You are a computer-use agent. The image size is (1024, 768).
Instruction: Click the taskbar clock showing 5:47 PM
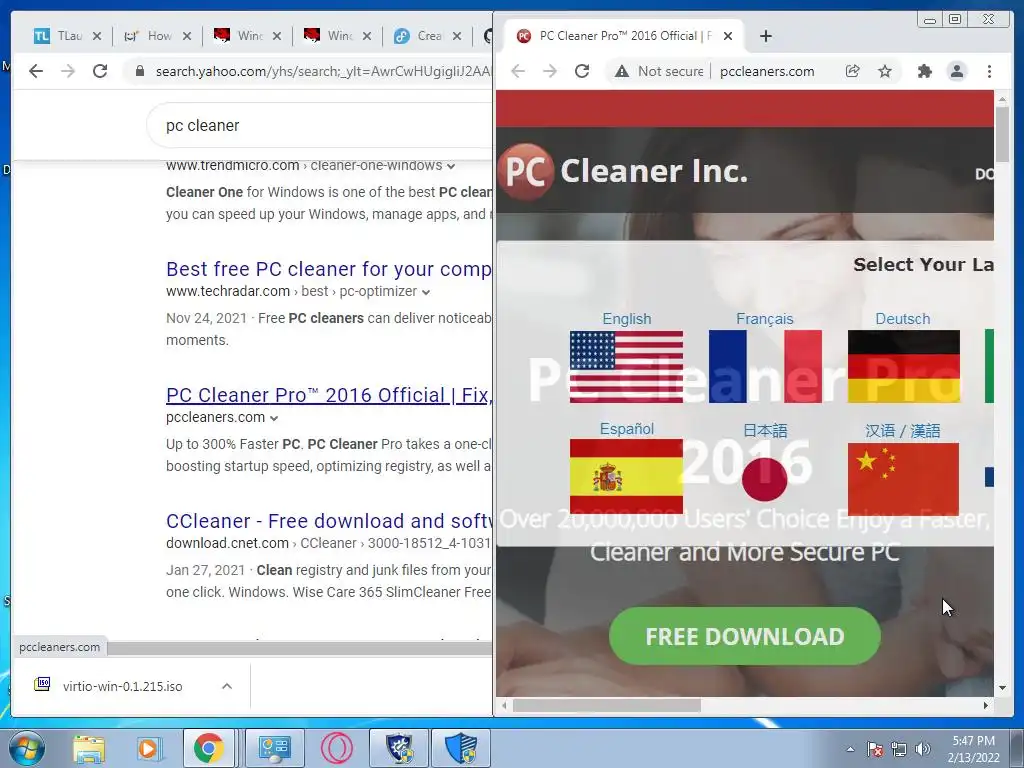[974, 749]
